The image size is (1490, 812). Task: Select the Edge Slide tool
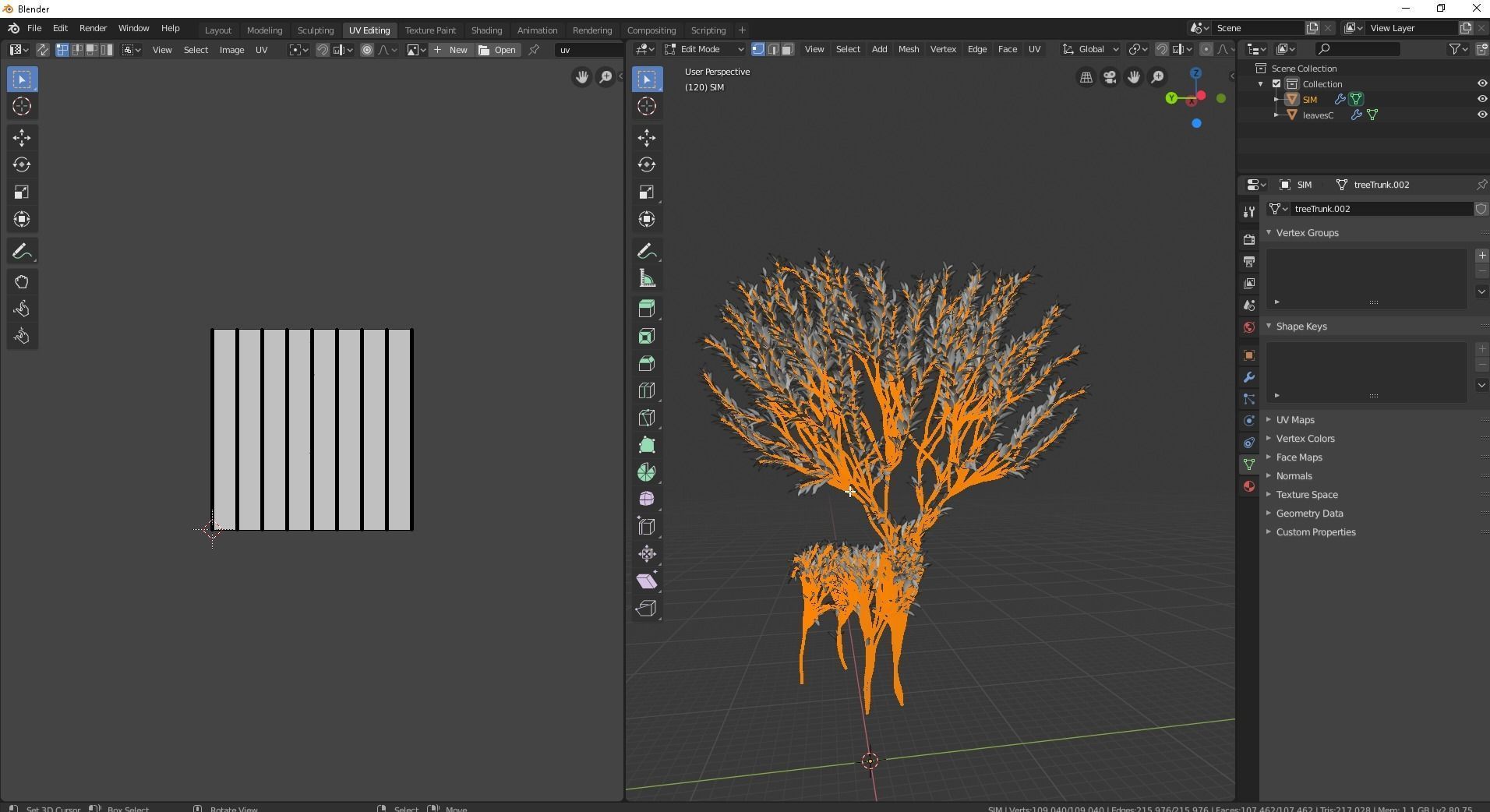(x=647, y=527)
